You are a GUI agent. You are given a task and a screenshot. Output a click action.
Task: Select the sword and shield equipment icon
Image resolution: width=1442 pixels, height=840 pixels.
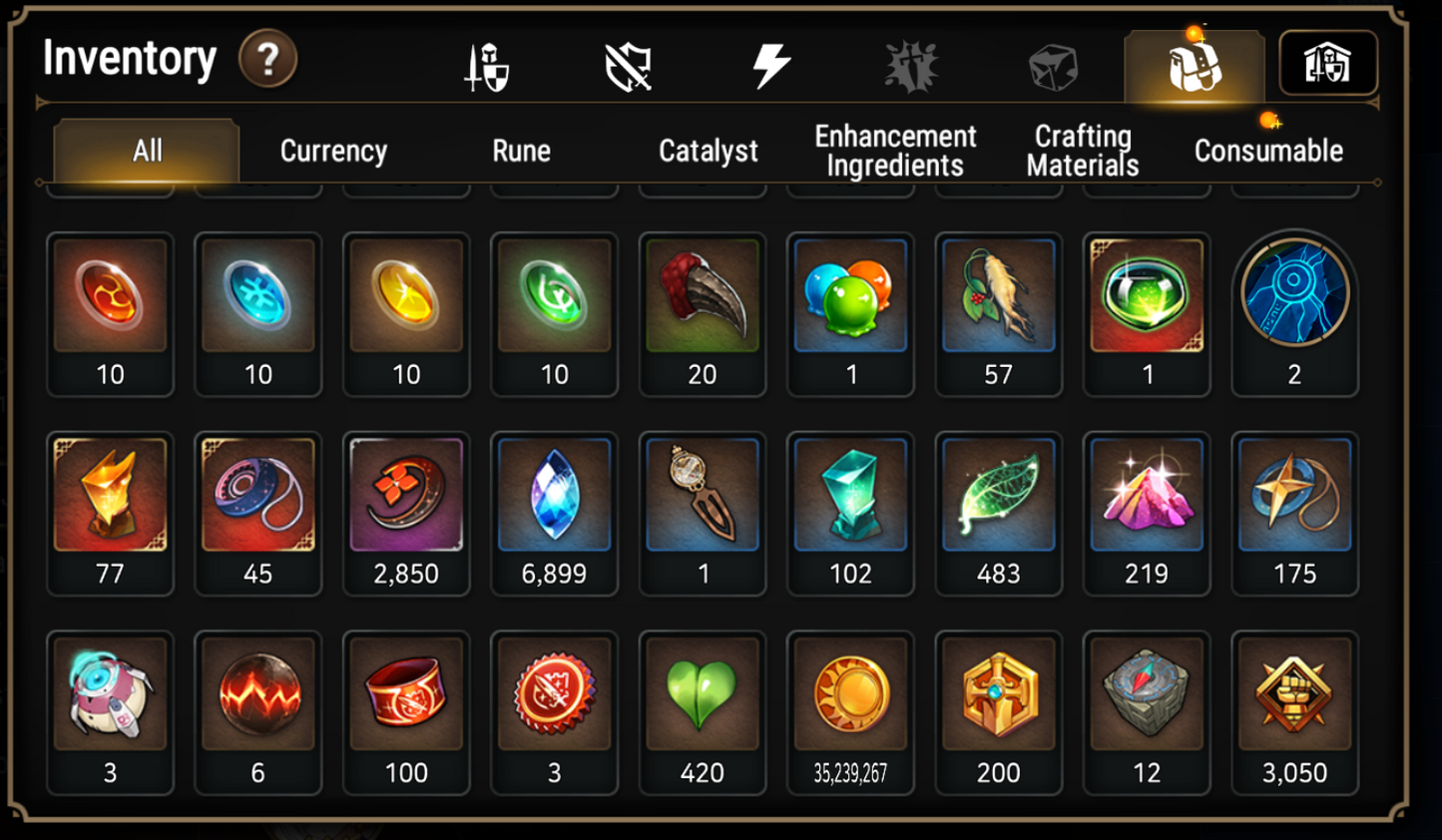(487, 67)
